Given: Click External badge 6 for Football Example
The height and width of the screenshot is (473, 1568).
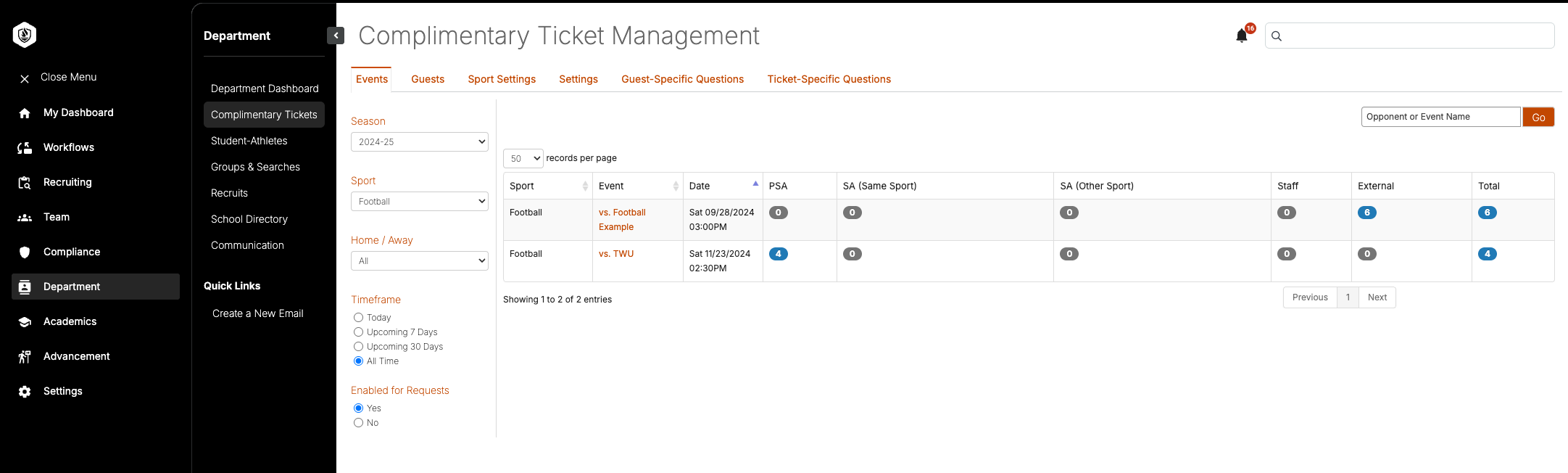Looking at the screenshot, I should [x=1367, y=213].
